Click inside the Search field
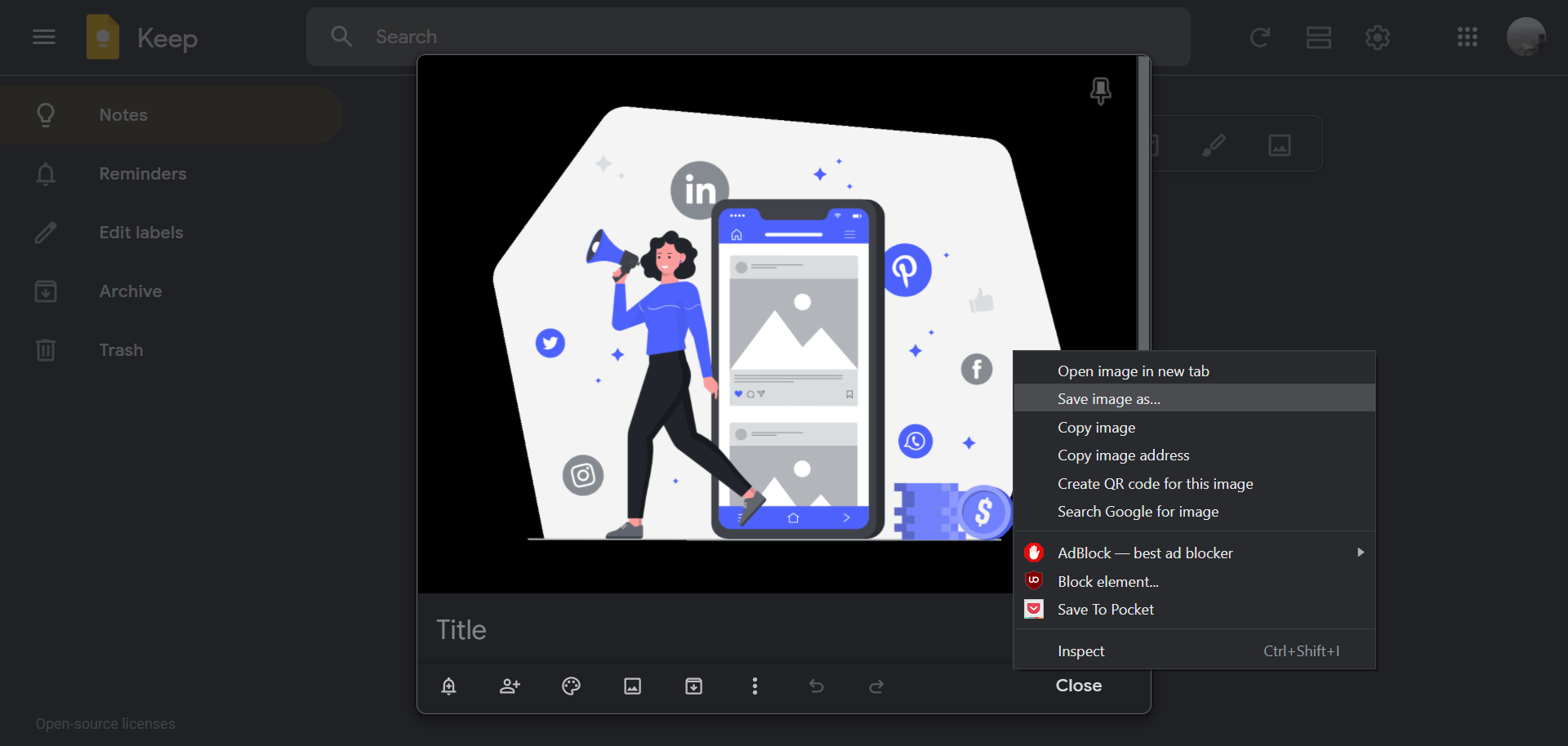 coord(748,37)
